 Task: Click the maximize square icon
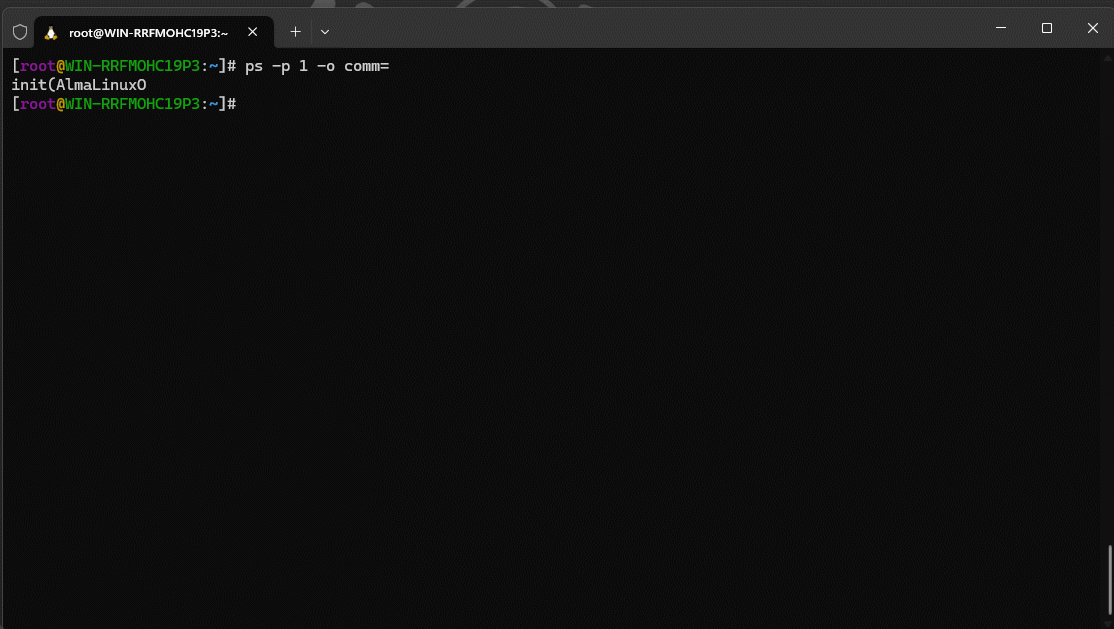coord(1047,27)
